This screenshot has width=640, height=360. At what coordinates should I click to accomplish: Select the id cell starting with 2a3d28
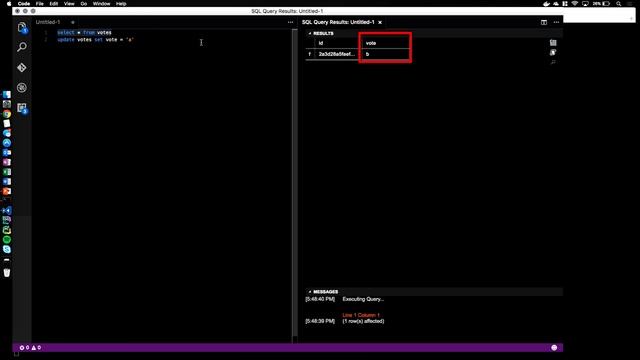[337, 54]
